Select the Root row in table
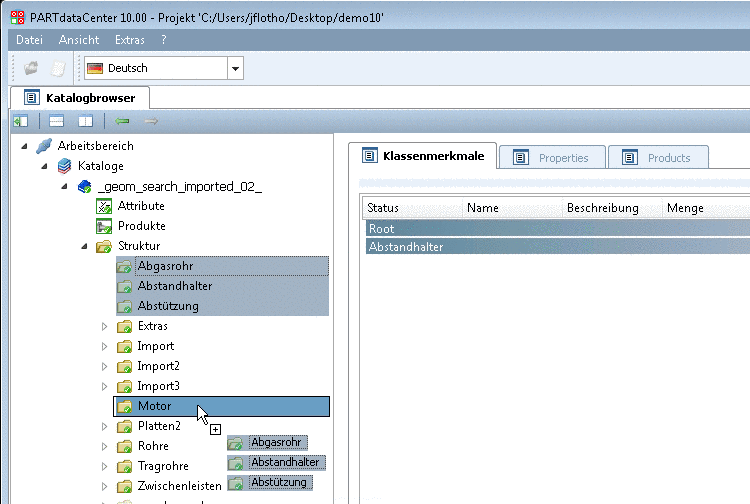750x504 pixels. click(x=558, y=229)
